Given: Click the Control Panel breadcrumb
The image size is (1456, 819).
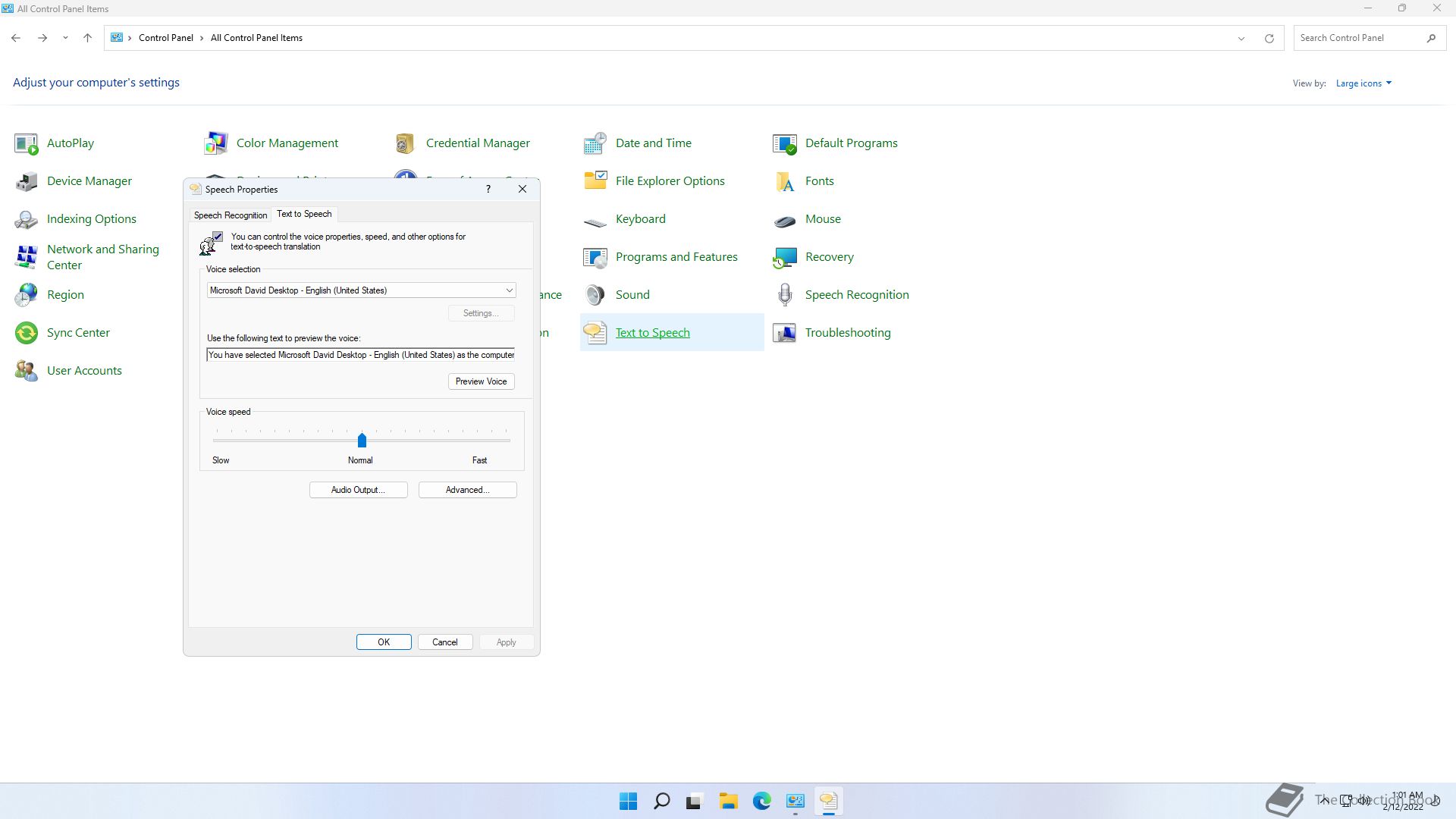Looking at the screenshot, I should point(165,38).
